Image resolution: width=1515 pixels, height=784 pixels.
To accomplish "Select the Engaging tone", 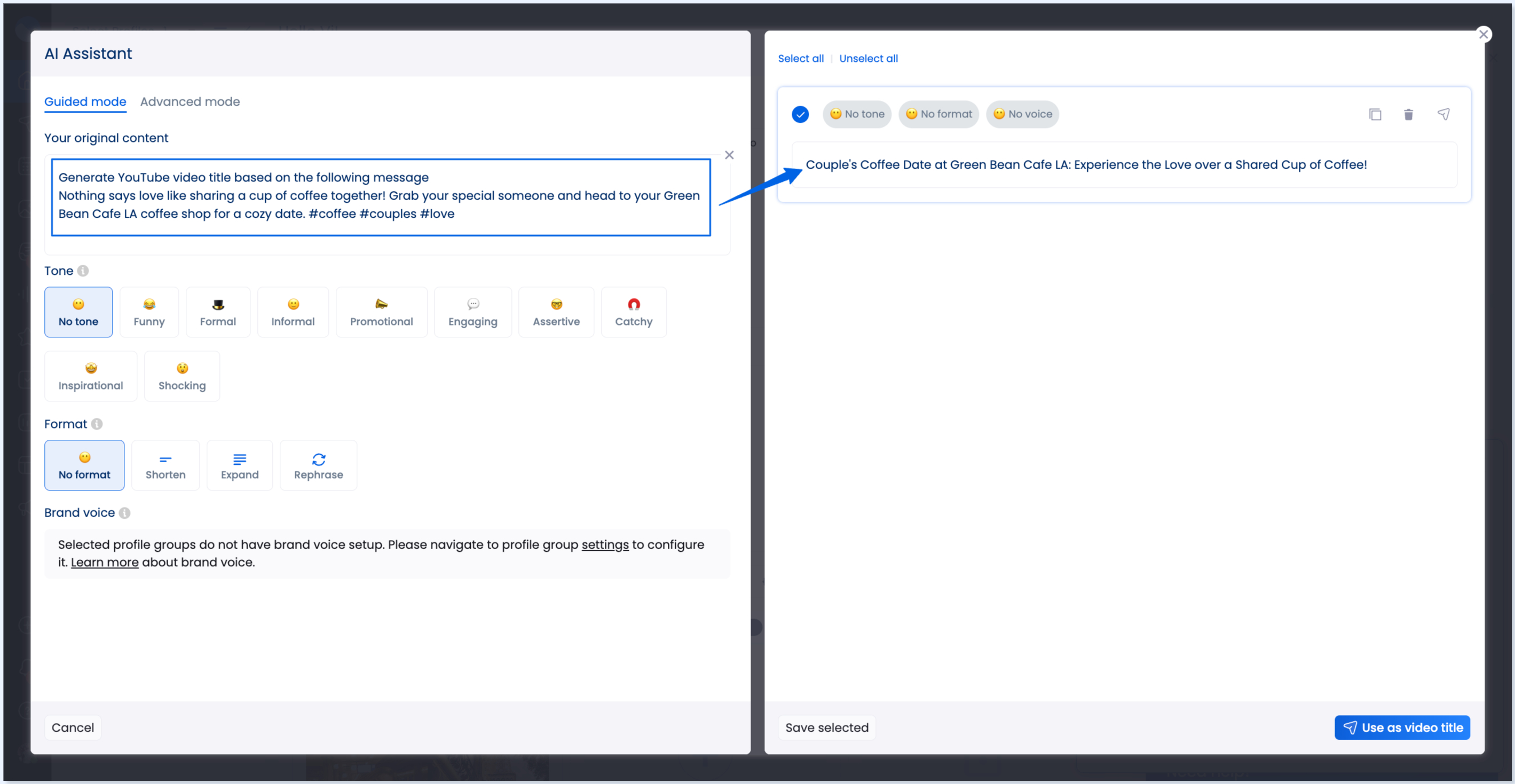I will [473, 312].
